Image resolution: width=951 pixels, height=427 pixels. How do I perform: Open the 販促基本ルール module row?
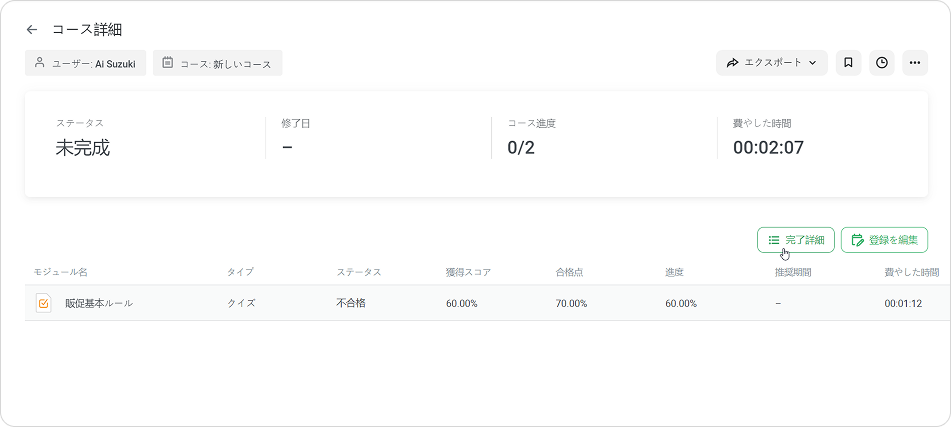click(x=99, y=303)
